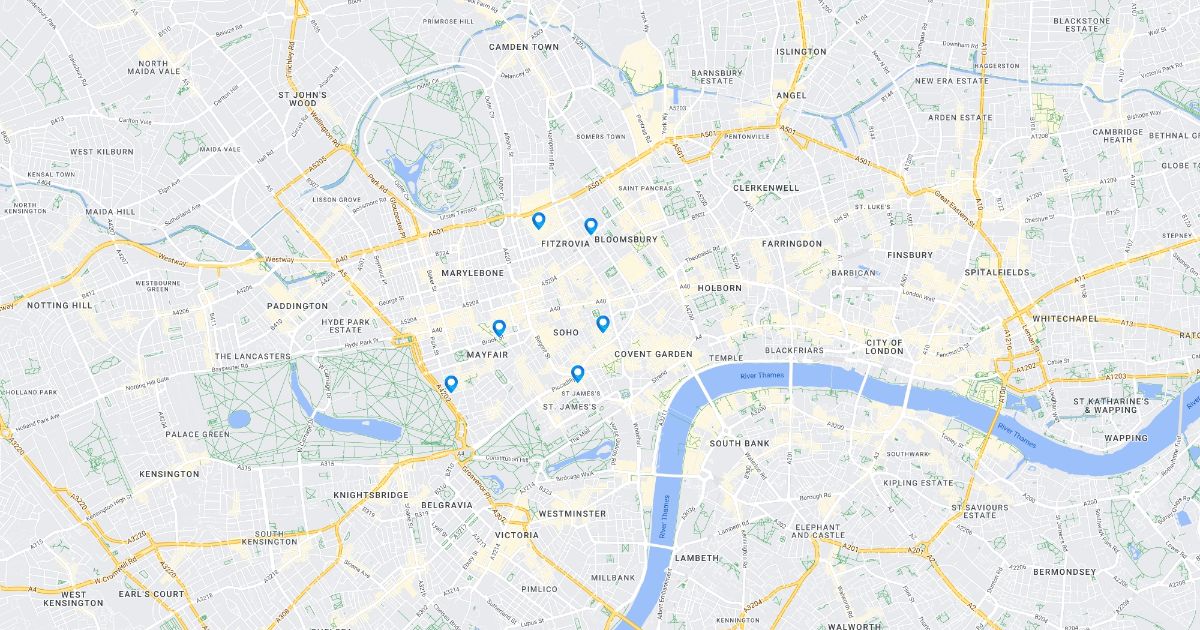Click the South Bank label
Image resolution: width=1200 pixels, height=630 pixels.
(x=739, y=443)
